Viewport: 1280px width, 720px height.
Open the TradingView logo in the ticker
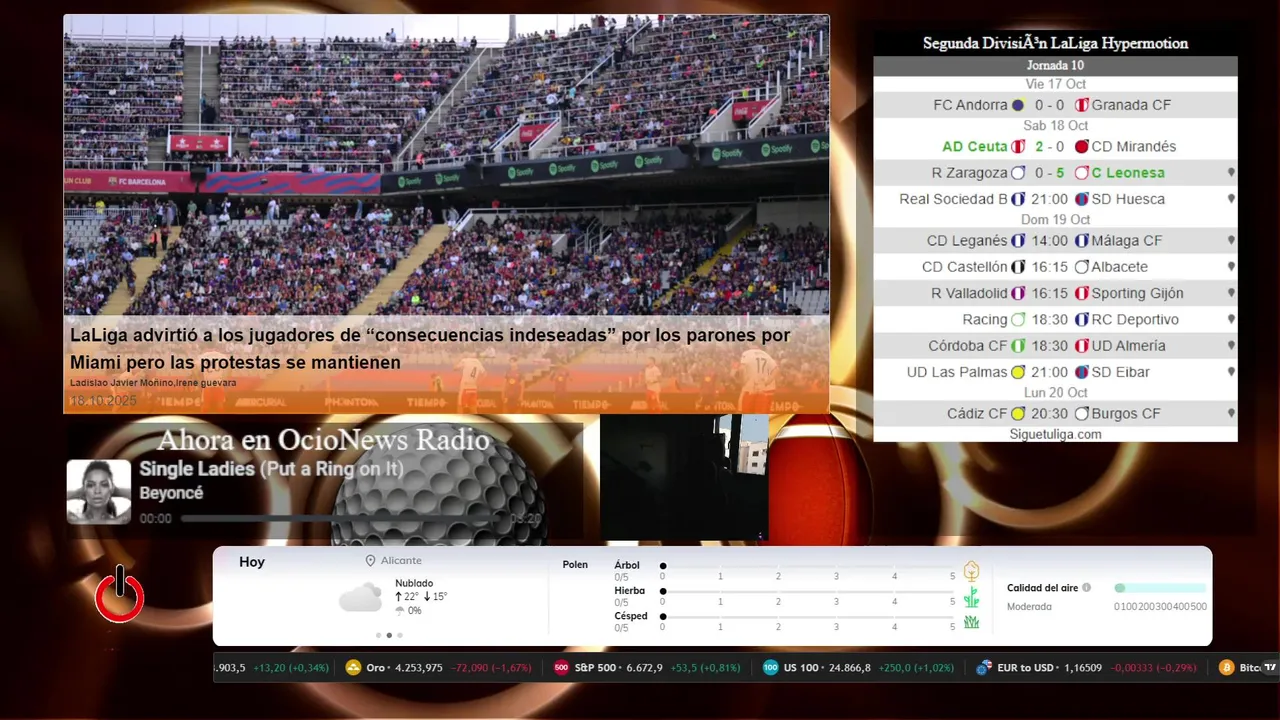pyautogui.click(x=1270, y=668)
